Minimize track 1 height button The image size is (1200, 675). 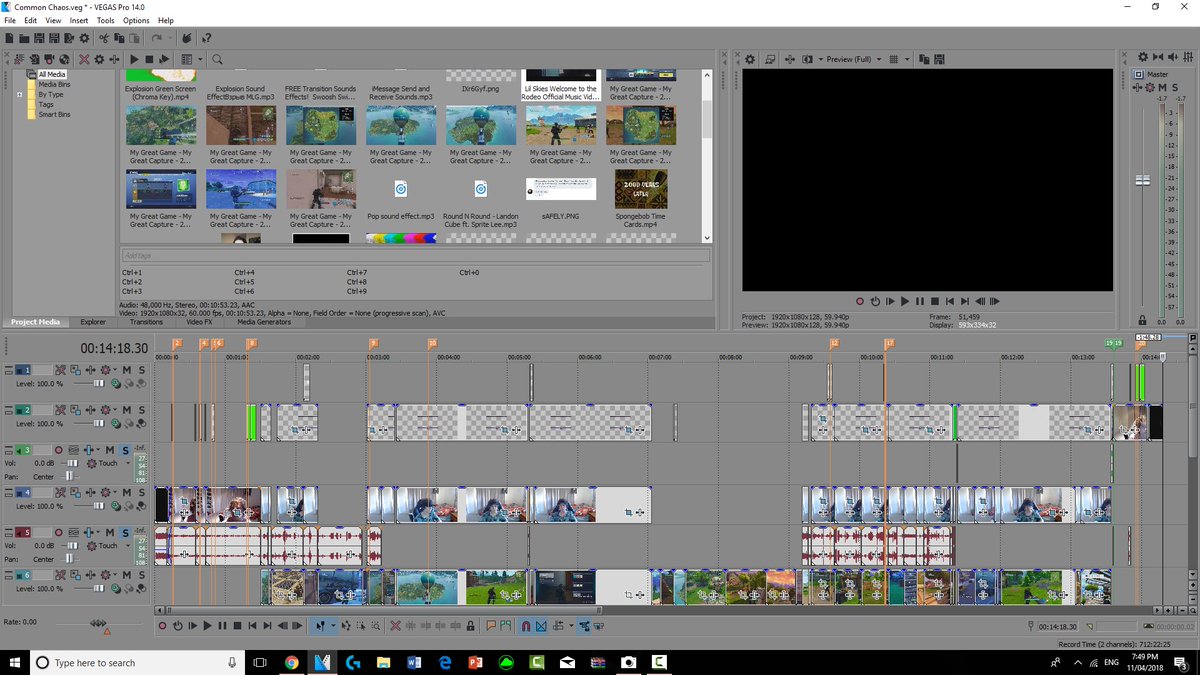(9, 367)
